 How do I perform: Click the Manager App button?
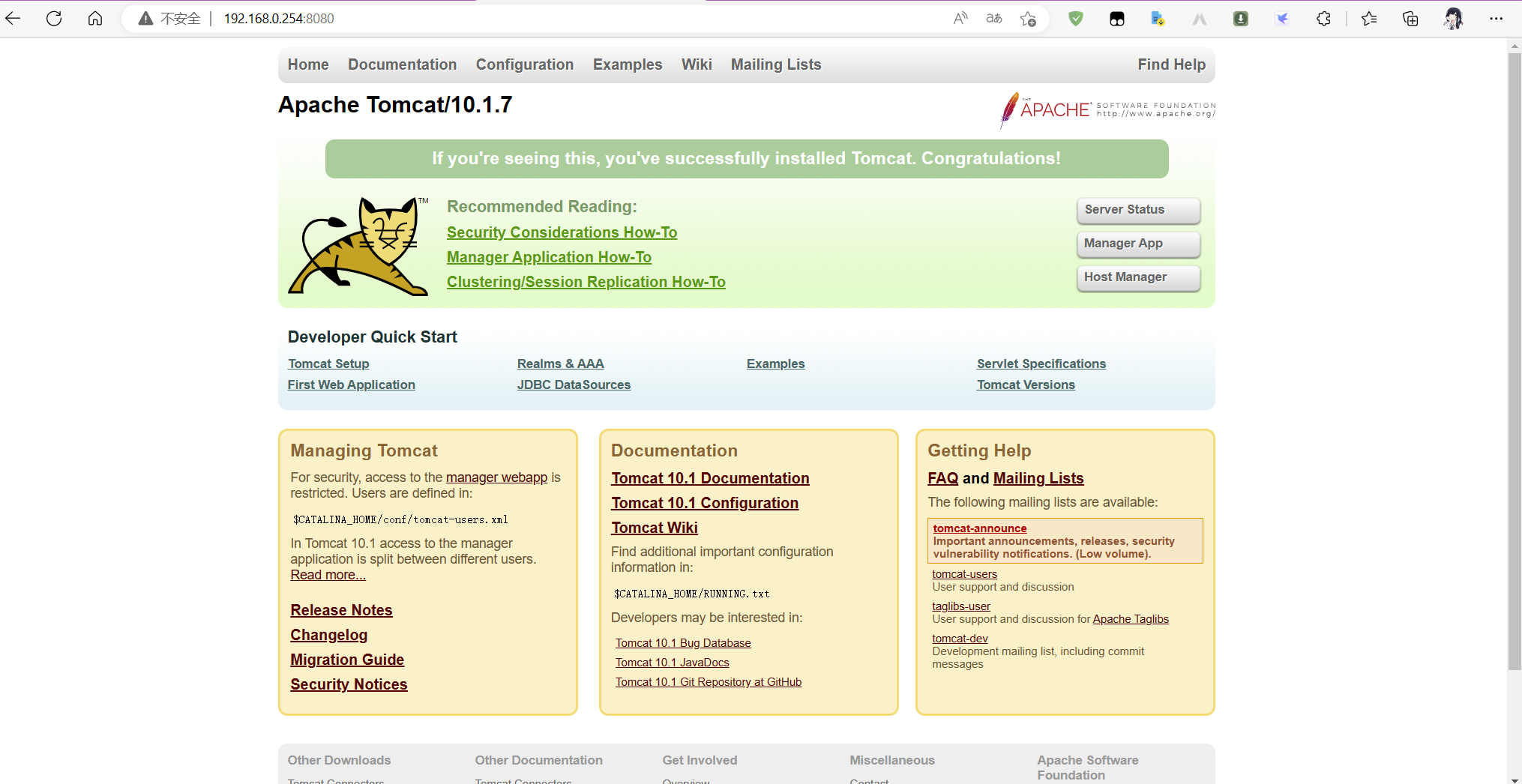click(x=1138, y=244)
